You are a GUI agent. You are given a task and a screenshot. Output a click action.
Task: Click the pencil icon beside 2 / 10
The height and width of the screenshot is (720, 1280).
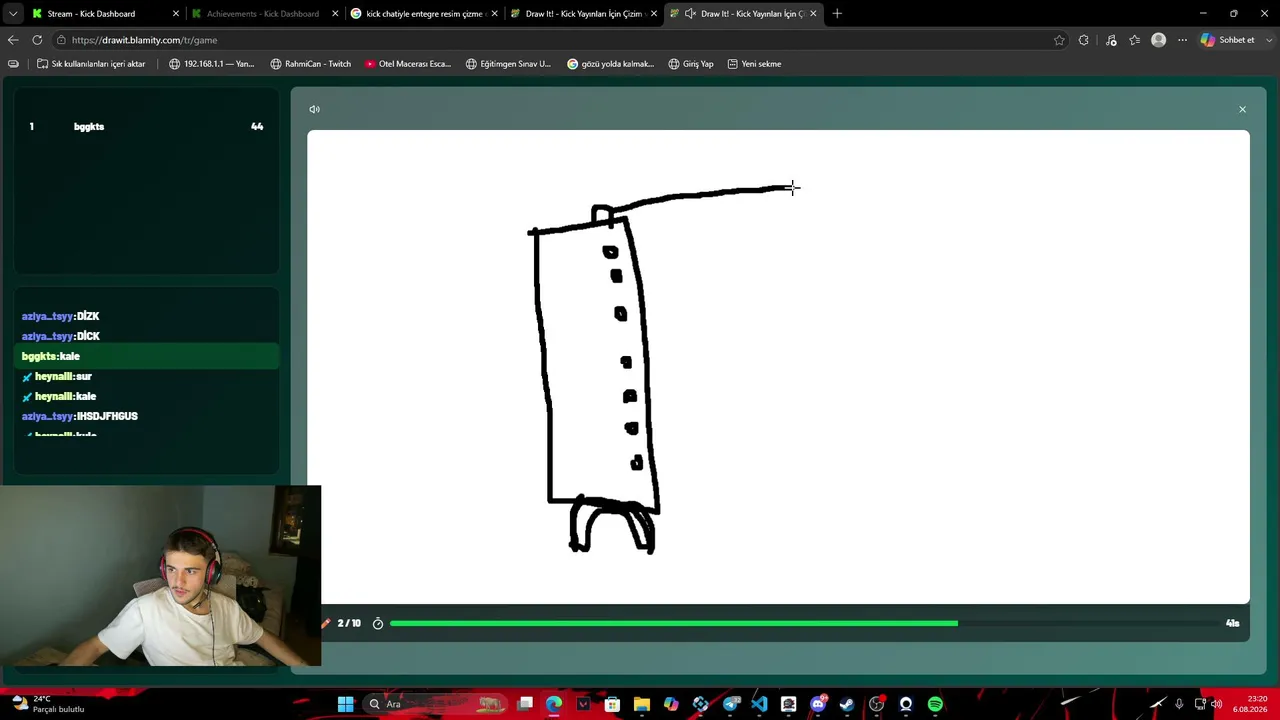326,623
